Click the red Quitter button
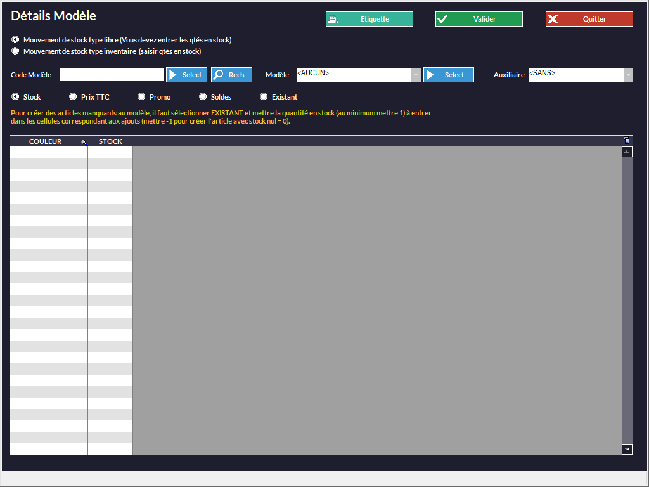 (589, 19)
